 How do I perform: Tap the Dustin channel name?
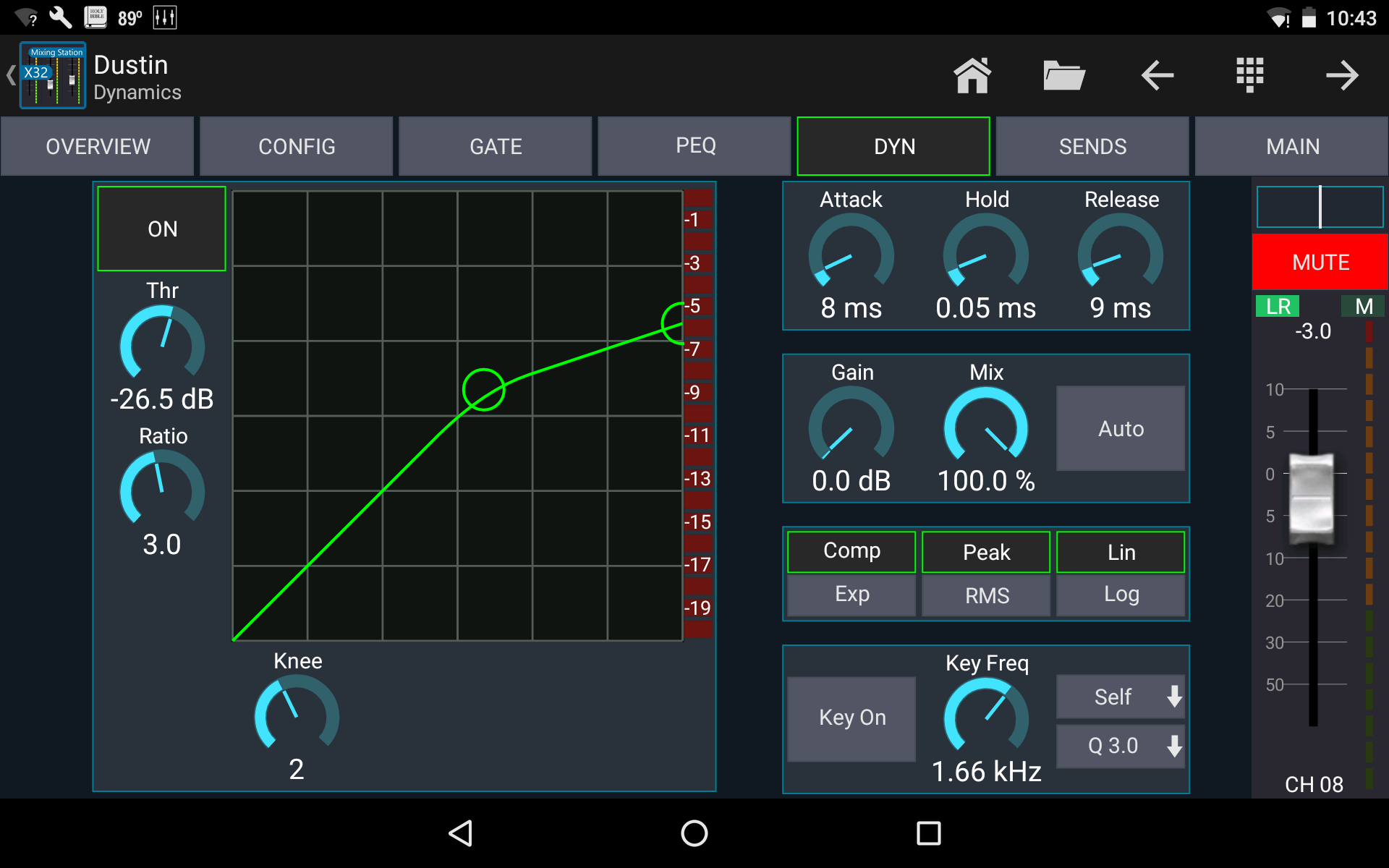[x=131, y=65]
